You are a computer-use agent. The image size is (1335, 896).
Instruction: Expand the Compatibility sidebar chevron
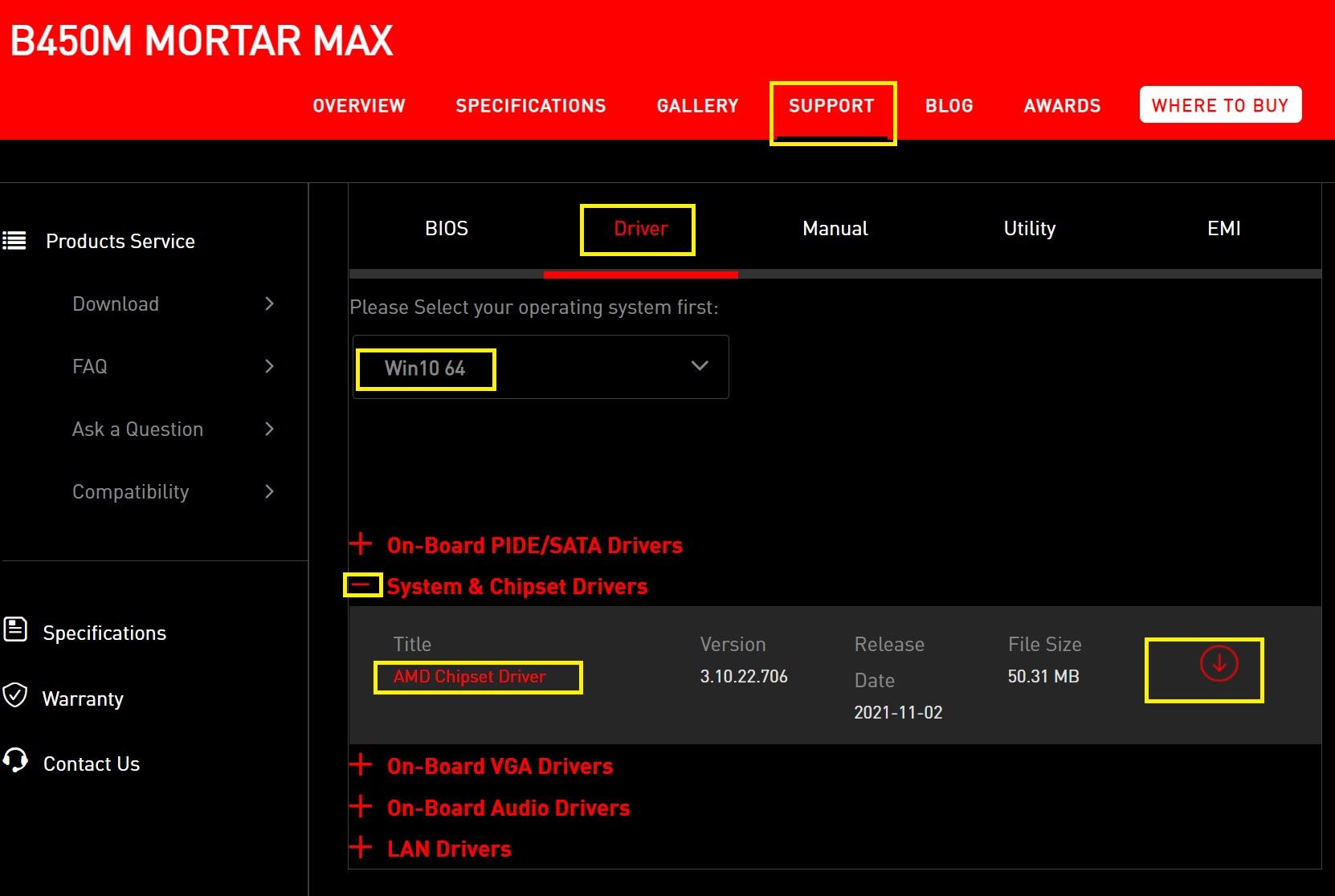(270, 491)
